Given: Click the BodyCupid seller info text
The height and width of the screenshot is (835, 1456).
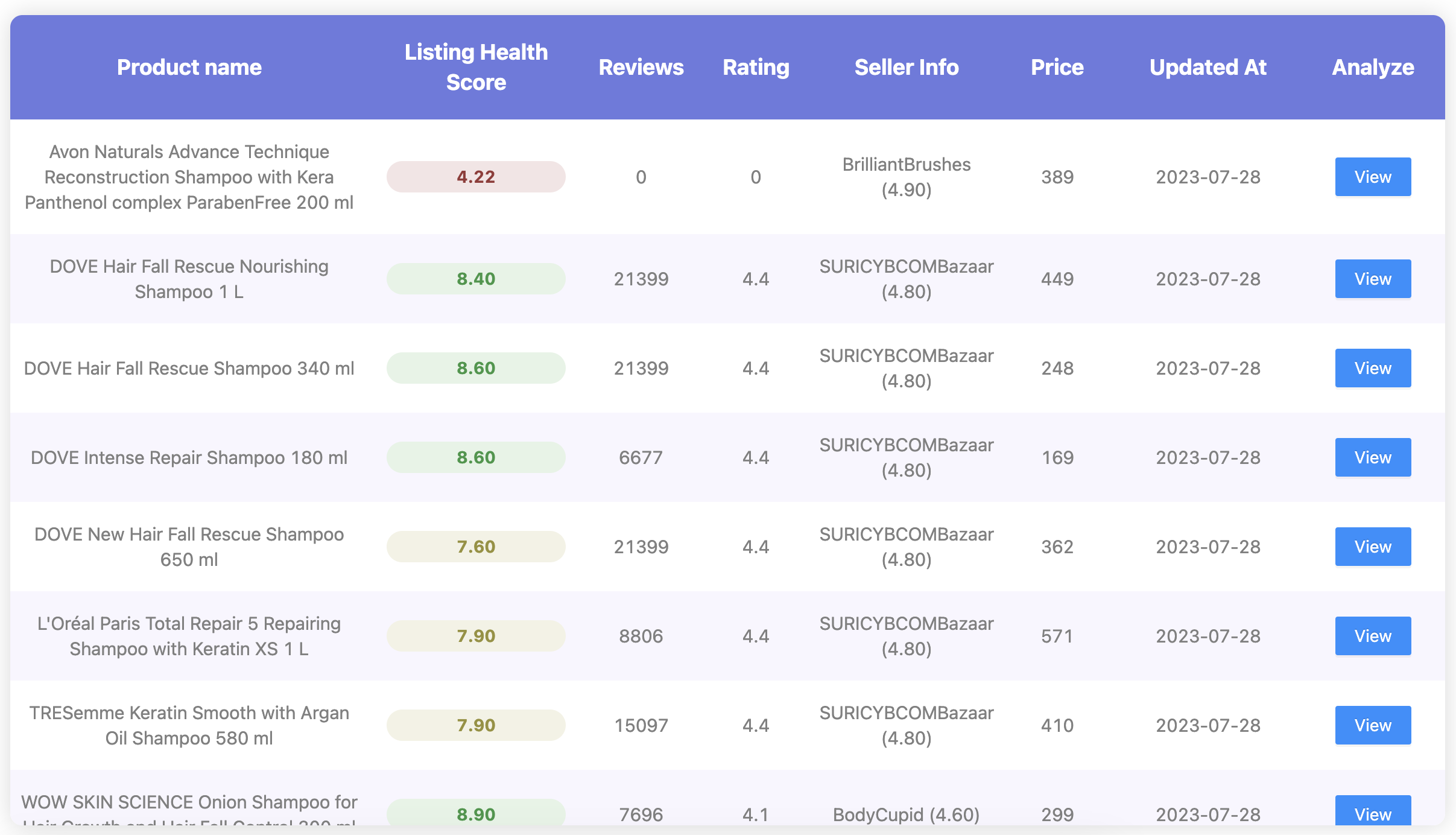Looking at the screenshot, I should click(x=906, y=814).
